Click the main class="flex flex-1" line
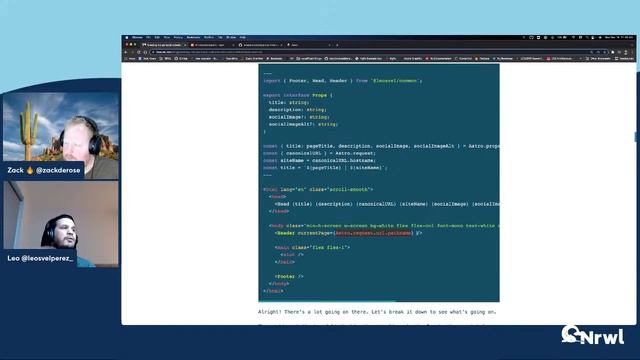The image size is (640, 360). [312, 247]
